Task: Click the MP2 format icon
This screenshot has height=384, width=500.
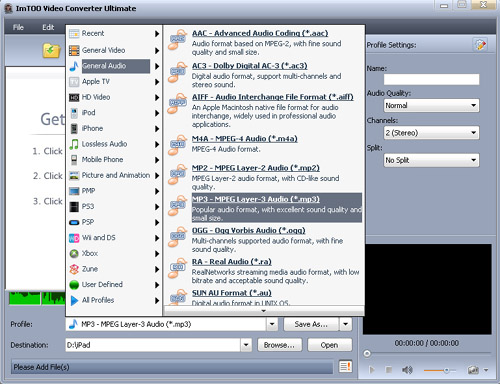Action: [177, 174]
